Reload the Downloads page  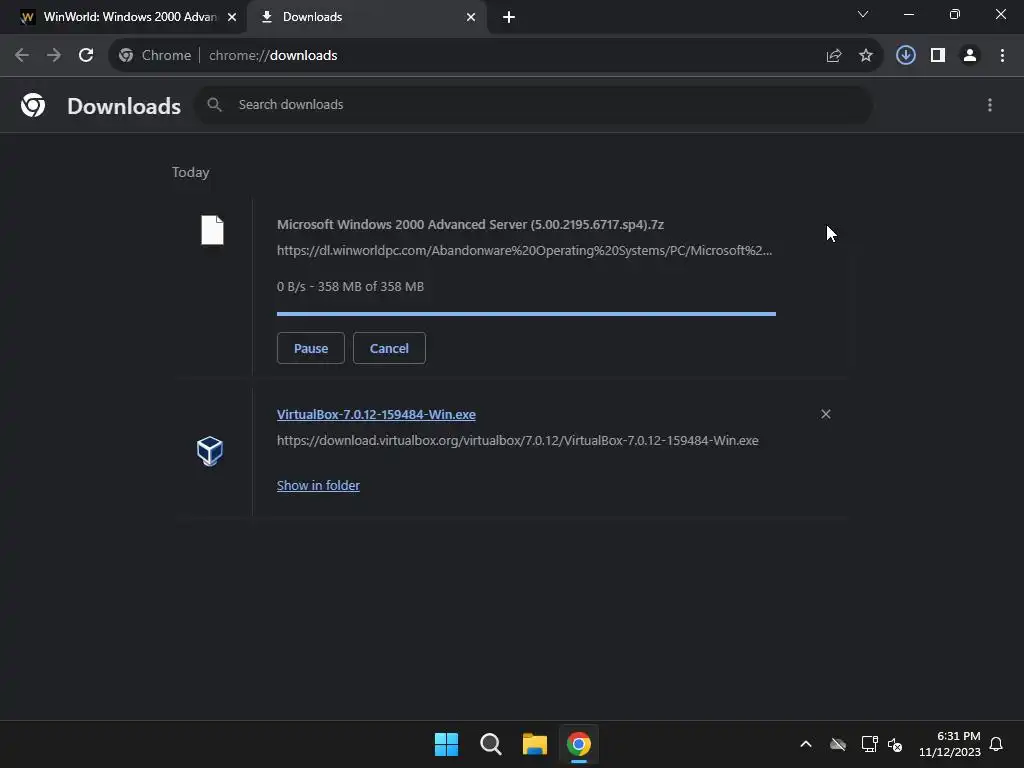pyautogui.click(x=86, y=56)
